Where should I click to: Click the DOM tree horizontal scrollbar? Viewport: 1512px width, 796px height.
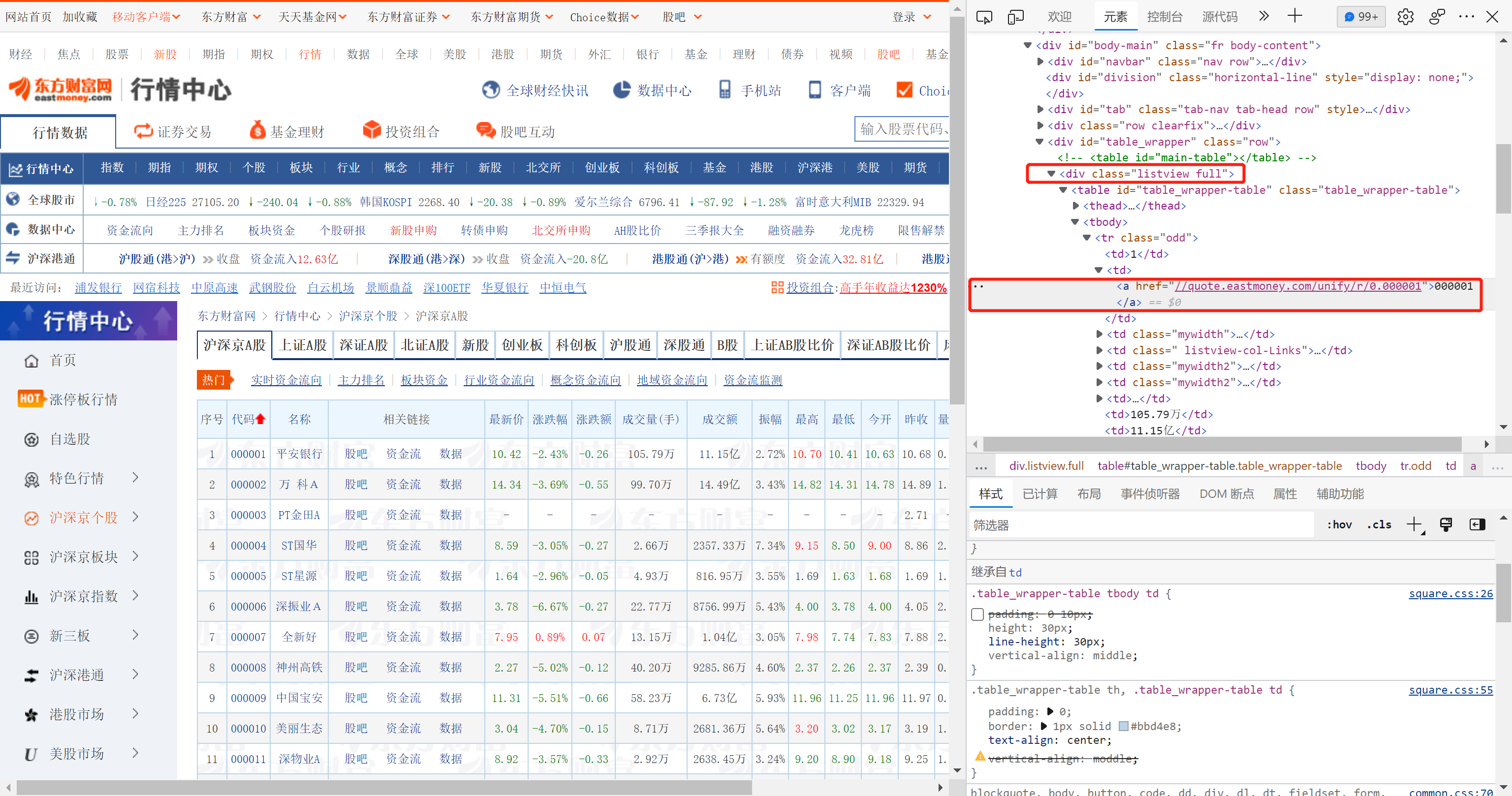pos(1222,444)
